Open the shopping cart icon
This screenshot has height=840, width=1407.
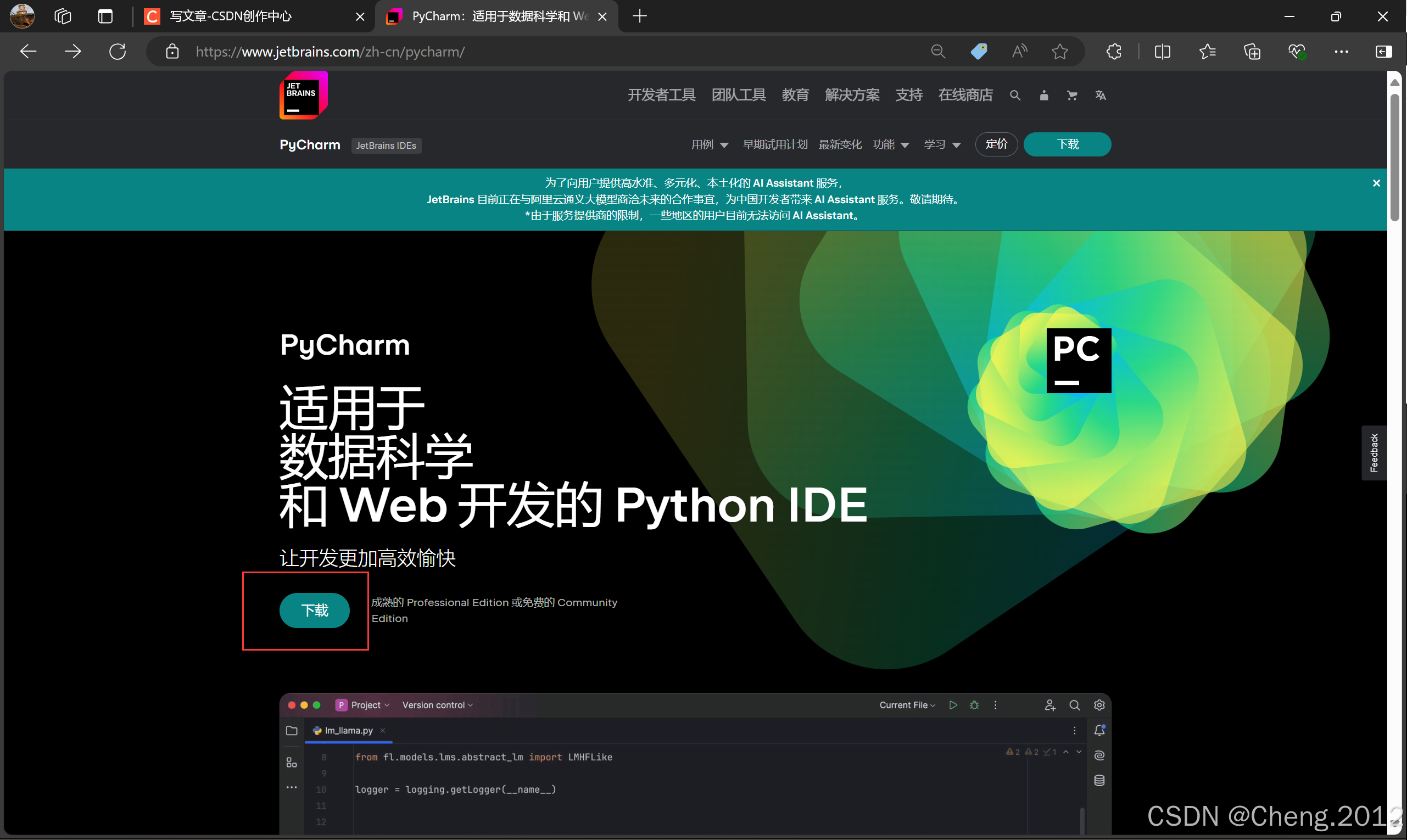pyautogui.click(x=1071, y=95)
